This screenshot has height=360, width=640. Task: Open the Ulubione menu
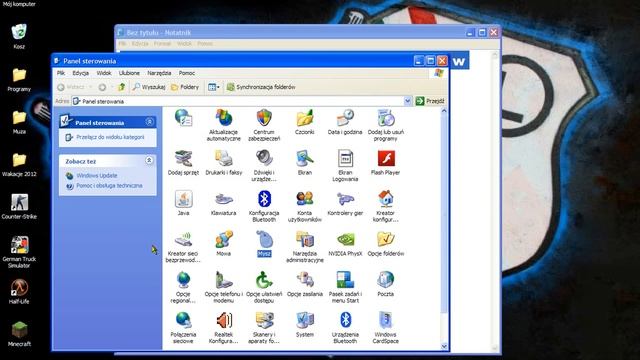pos(129,73)
